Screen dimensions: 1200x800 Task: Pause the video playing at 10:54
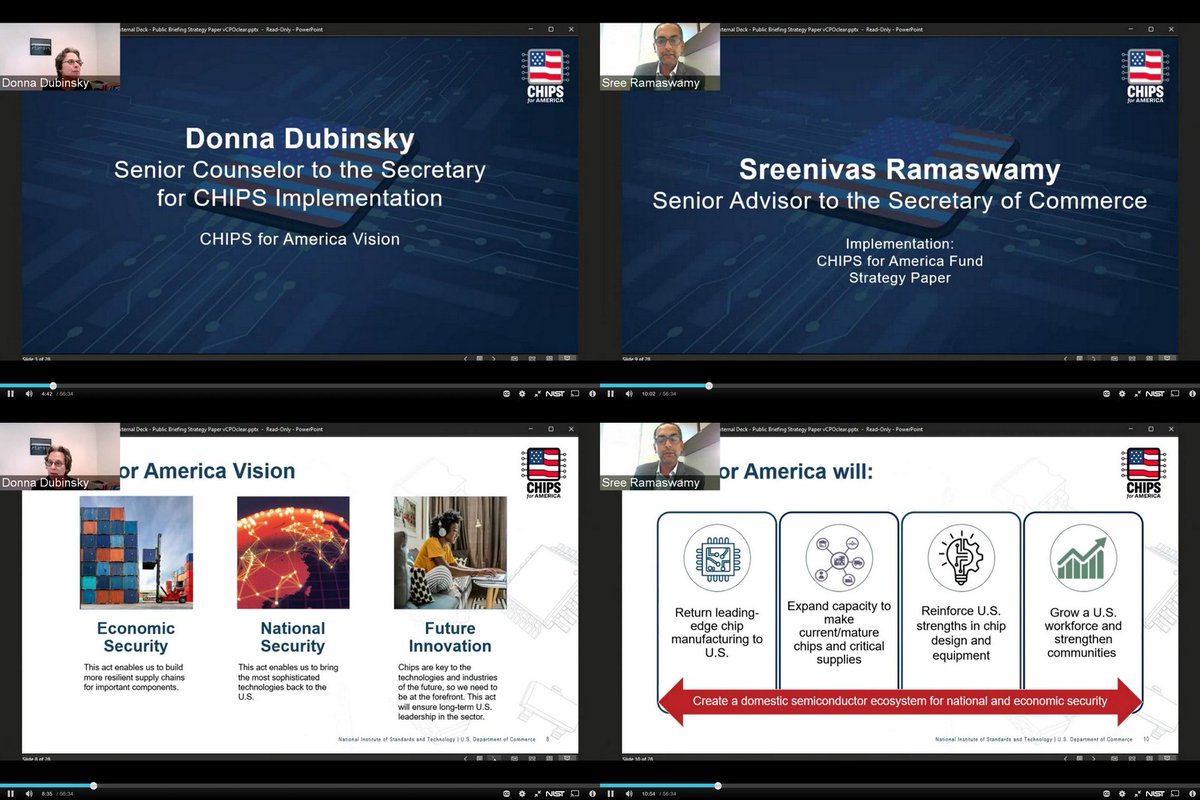point(611,794)
